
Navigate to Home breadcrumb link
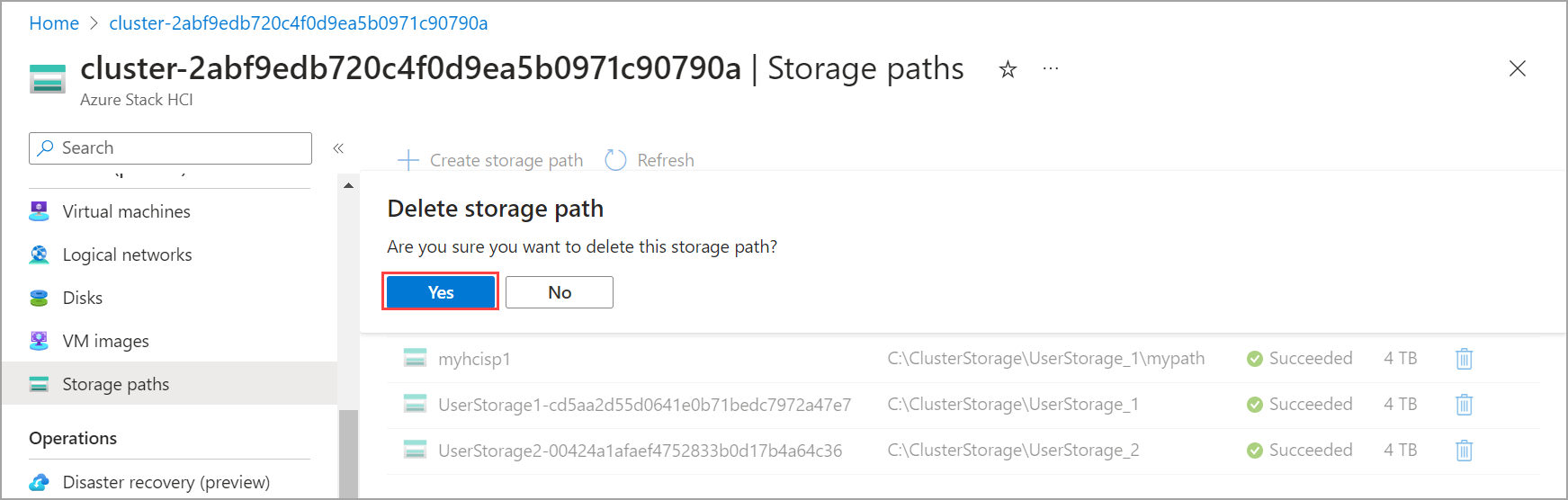(x=54, y=23)
